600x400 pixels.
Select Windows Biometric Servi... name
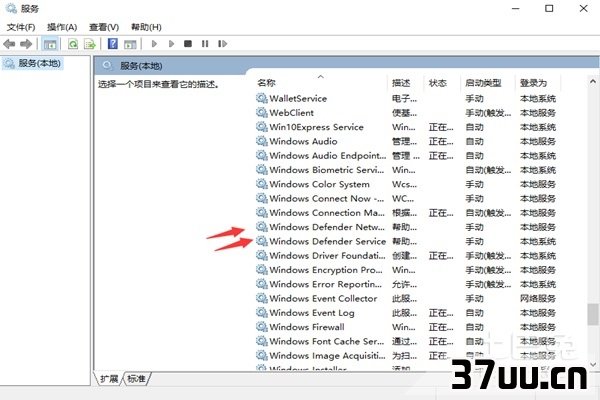point(326,170)
